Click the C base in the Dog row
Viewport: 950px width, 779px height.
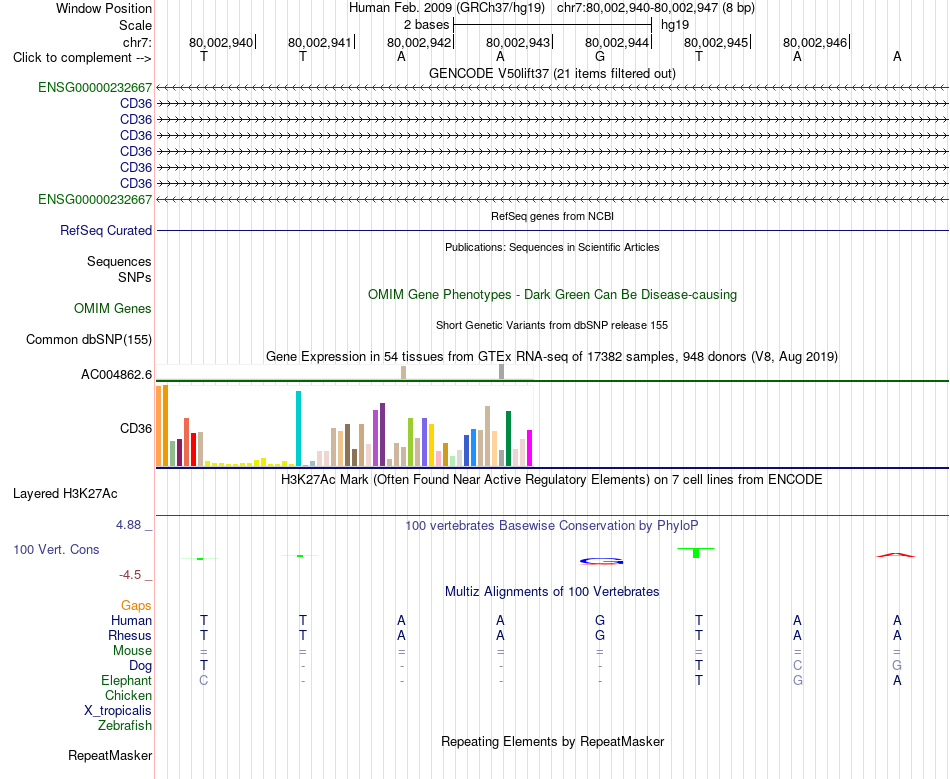(797, 665)
